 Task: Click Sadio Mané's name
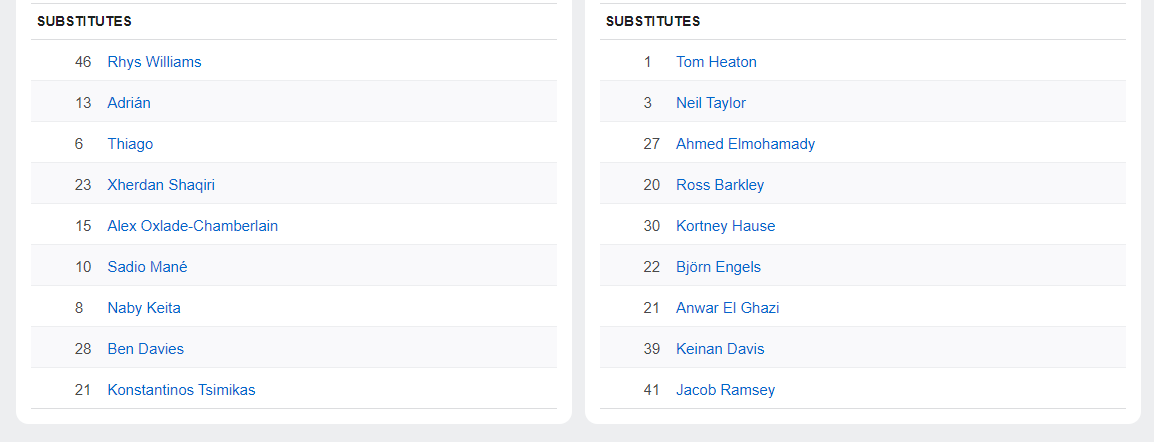click(147, 267)
